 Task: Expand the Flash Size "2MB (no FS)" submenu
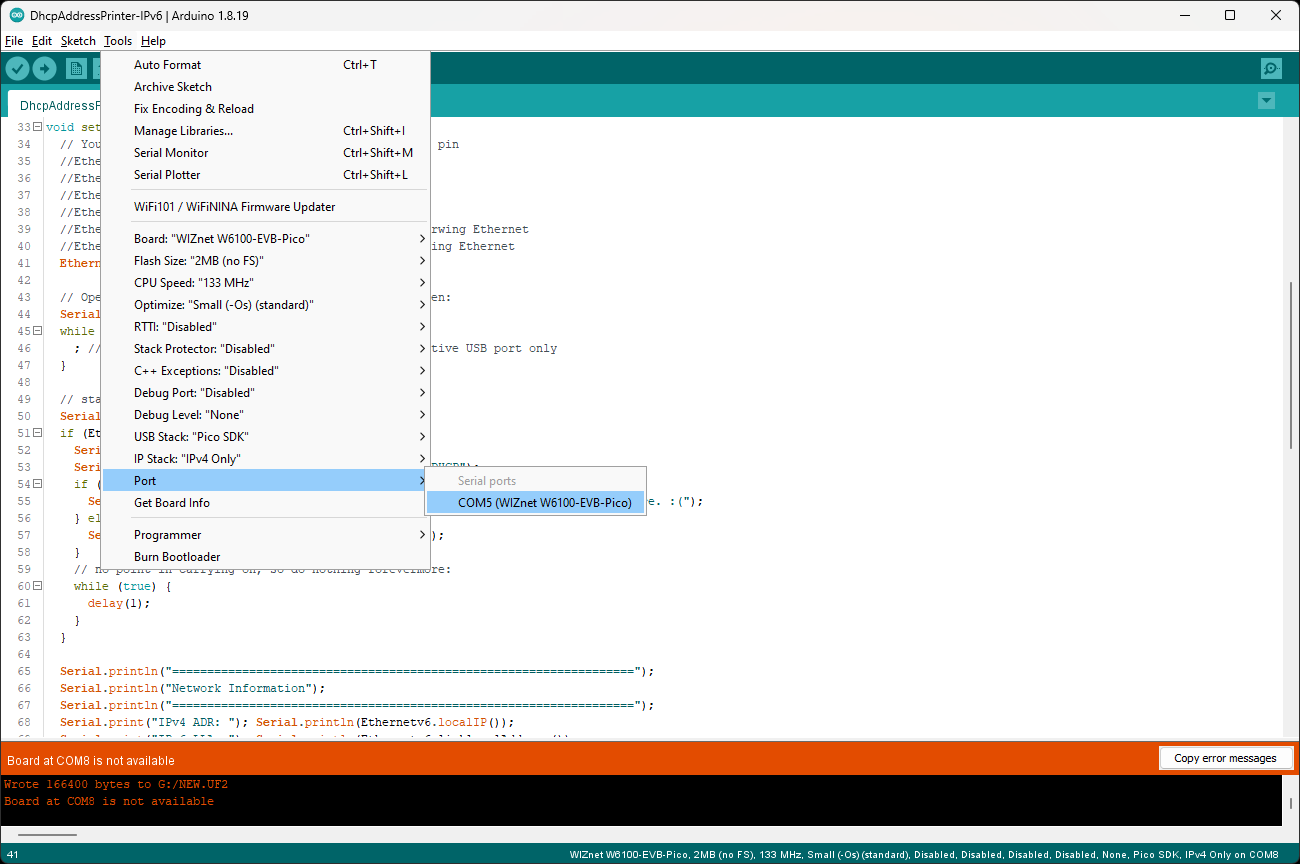(x=266, y=261)
